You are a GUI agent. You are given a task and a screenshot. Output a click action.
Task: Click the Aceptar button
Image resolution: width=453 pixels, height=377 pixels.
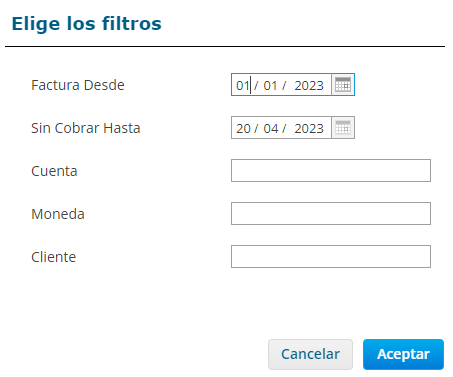click(403, 354)
